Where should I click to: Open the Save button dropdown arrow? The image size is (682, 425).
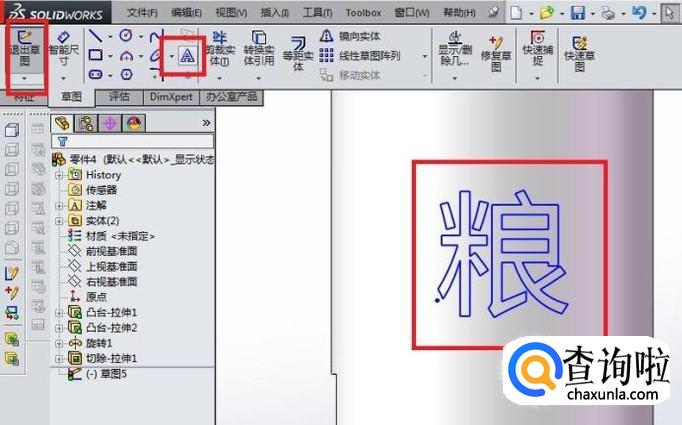tap(593, 14)
